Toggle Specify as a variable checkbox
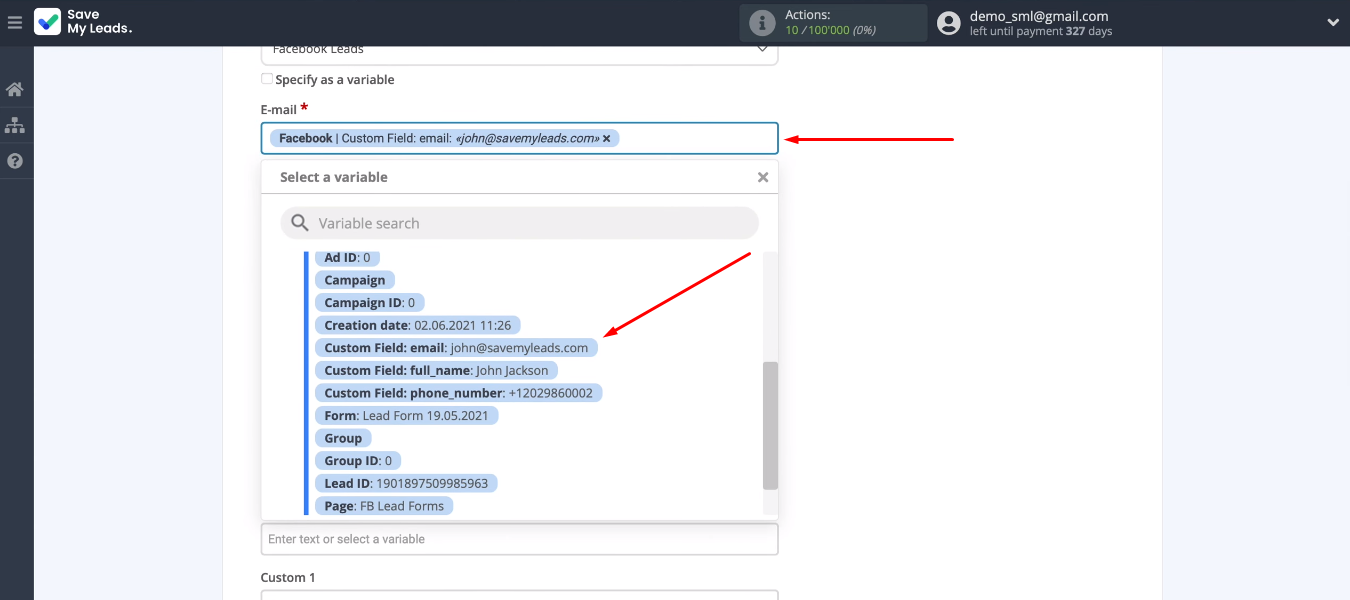This screenshot has height=600, width=1350. [267, 79]
